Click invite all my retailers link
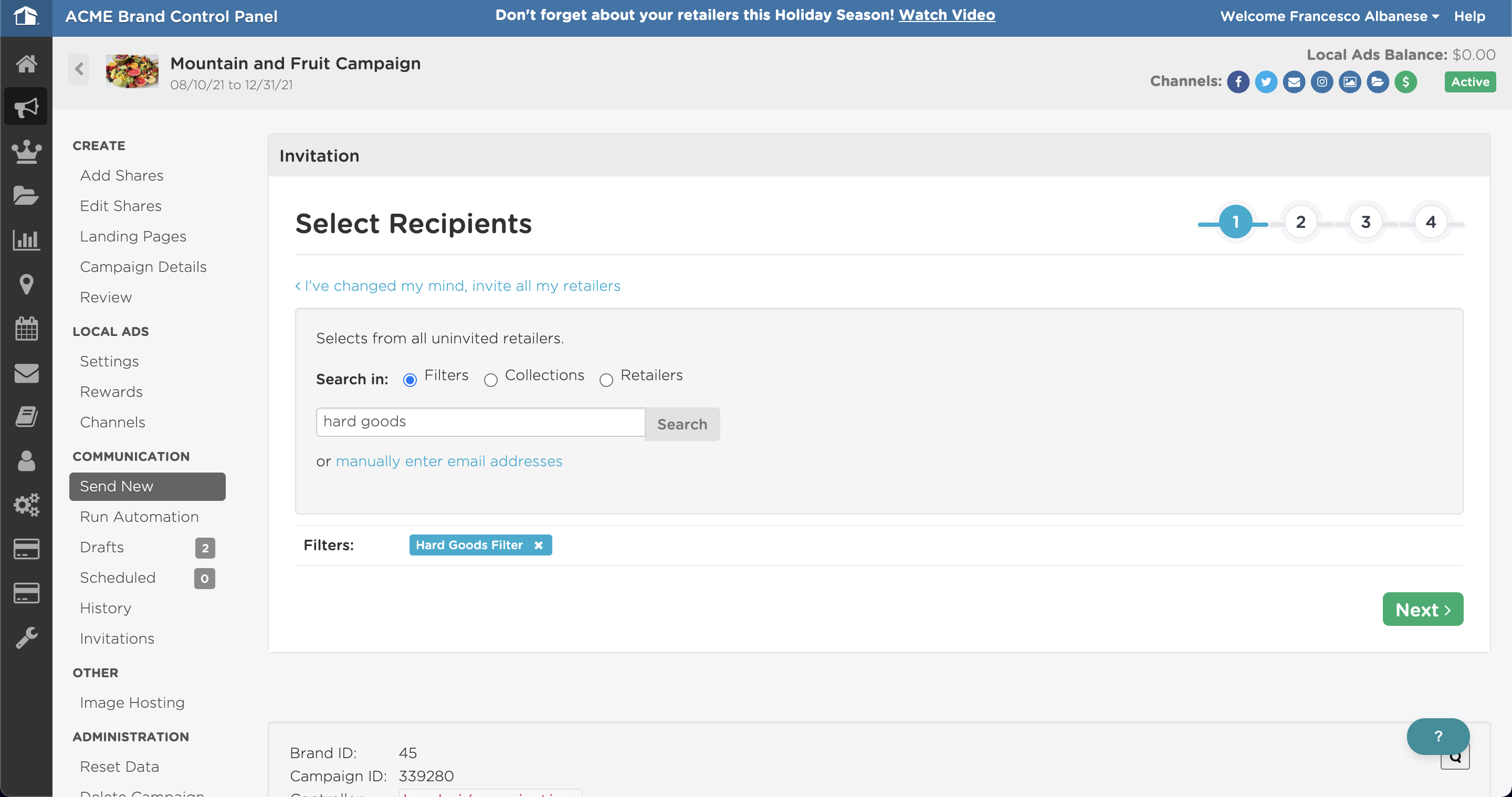The width and height of the screenshot is (1512, 797). click(x=457, y=286)
